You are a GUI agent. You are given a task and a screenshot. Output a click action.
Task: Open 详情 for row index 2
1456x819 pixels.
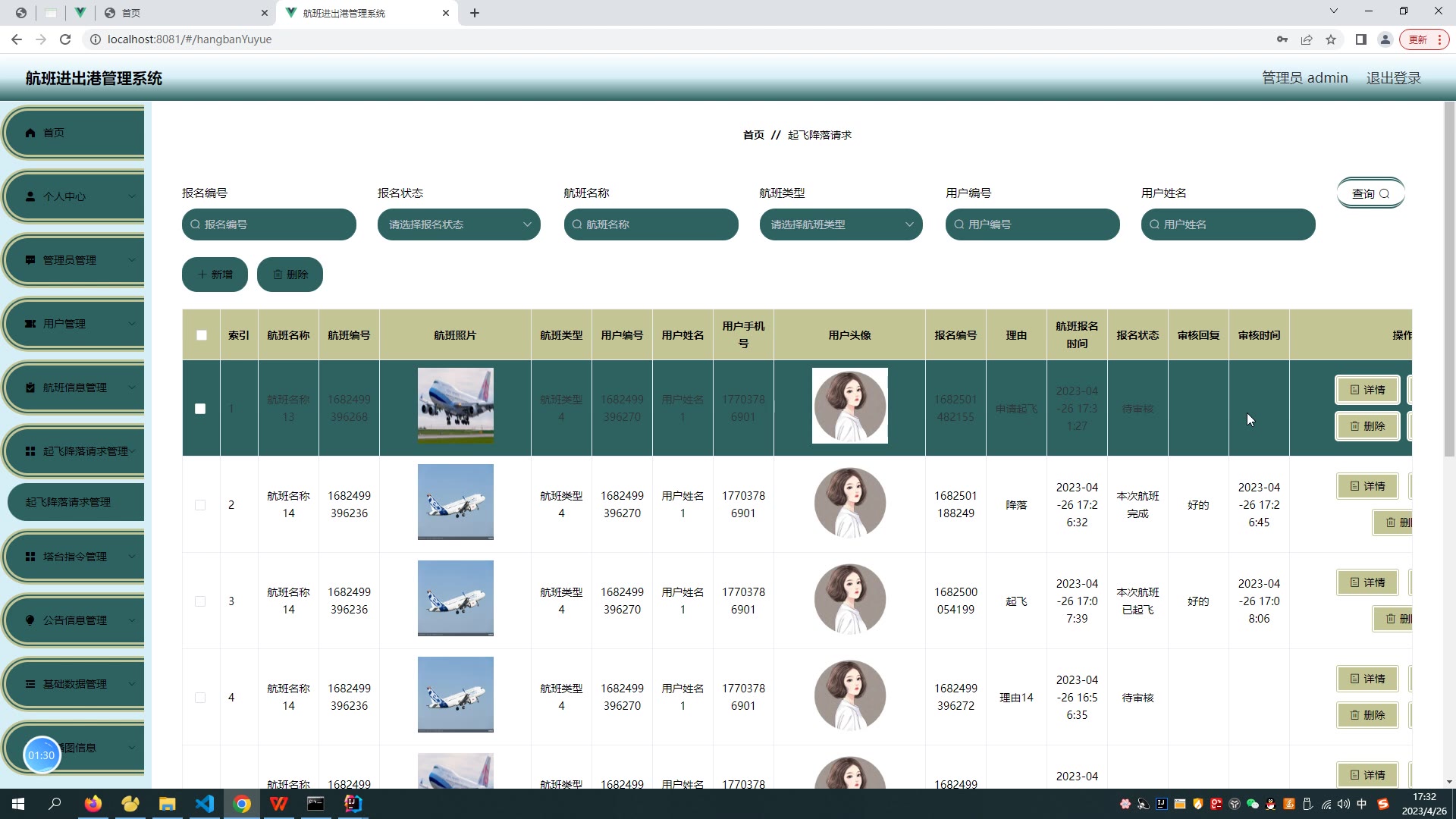[x=1367, y=486]
